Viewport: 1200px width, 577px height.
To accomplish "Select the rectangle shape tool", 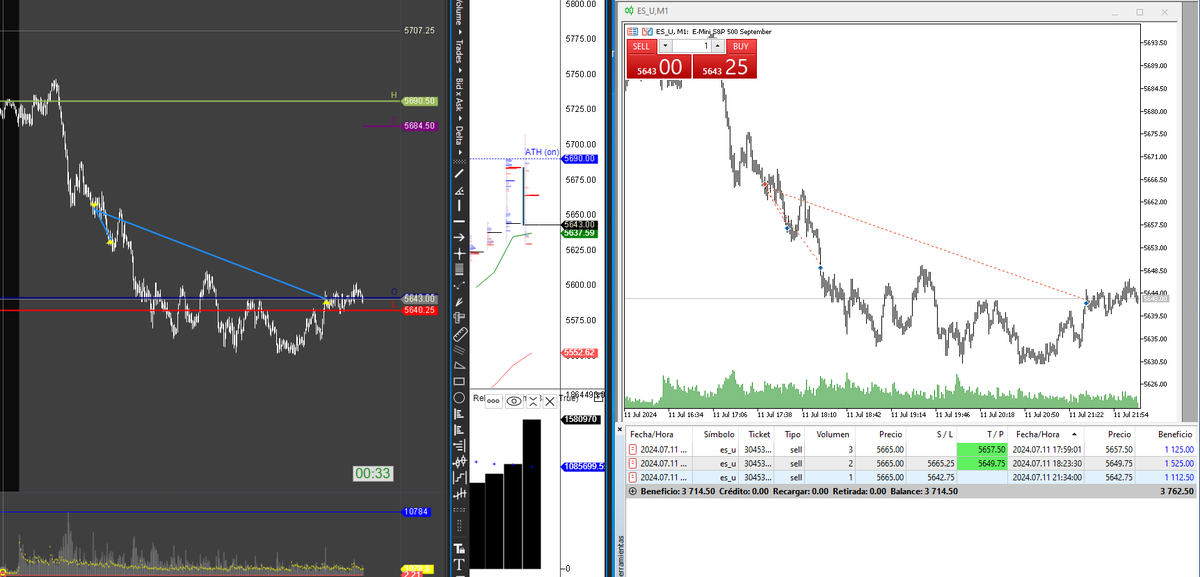I will [459, 381].
